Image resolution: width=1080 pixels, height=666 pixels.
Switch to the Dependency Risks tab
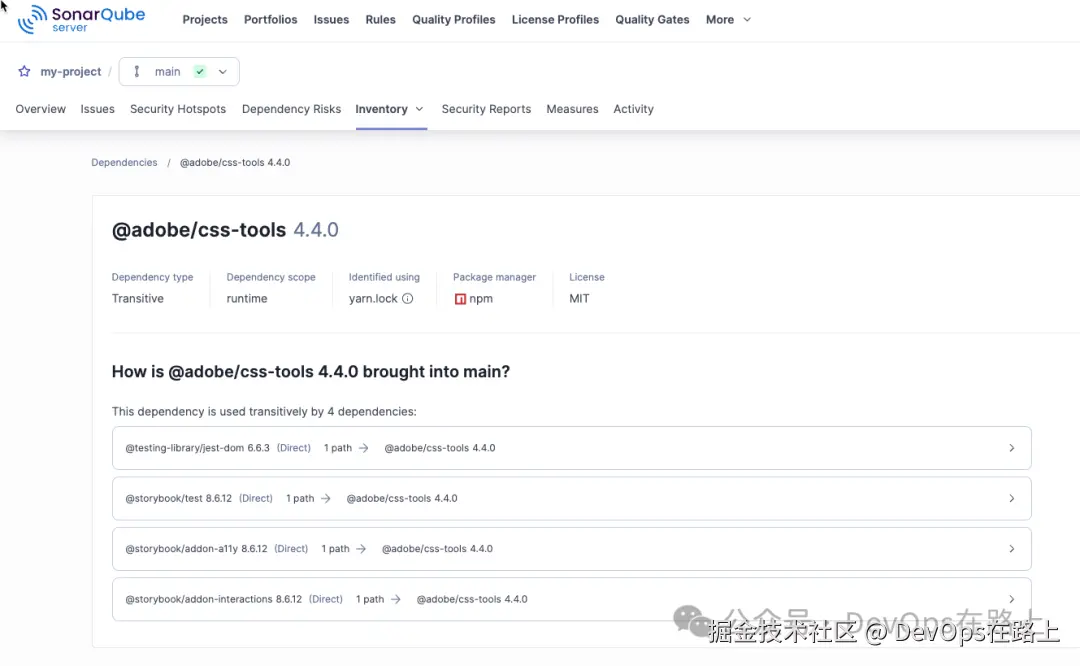tap(291, 109)
